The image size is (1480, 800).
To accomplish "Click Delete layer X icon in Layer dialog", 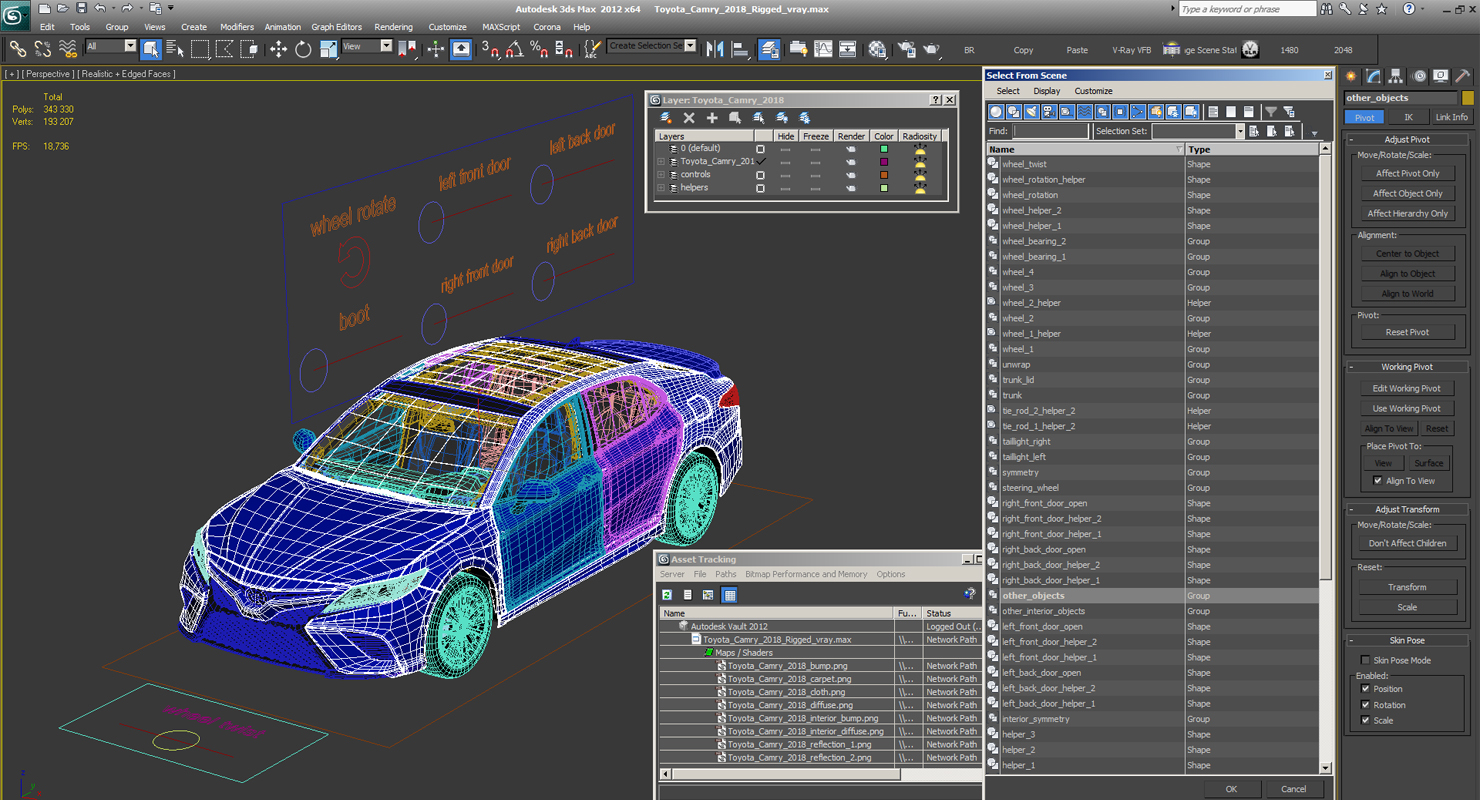I will tap(689, 118).
